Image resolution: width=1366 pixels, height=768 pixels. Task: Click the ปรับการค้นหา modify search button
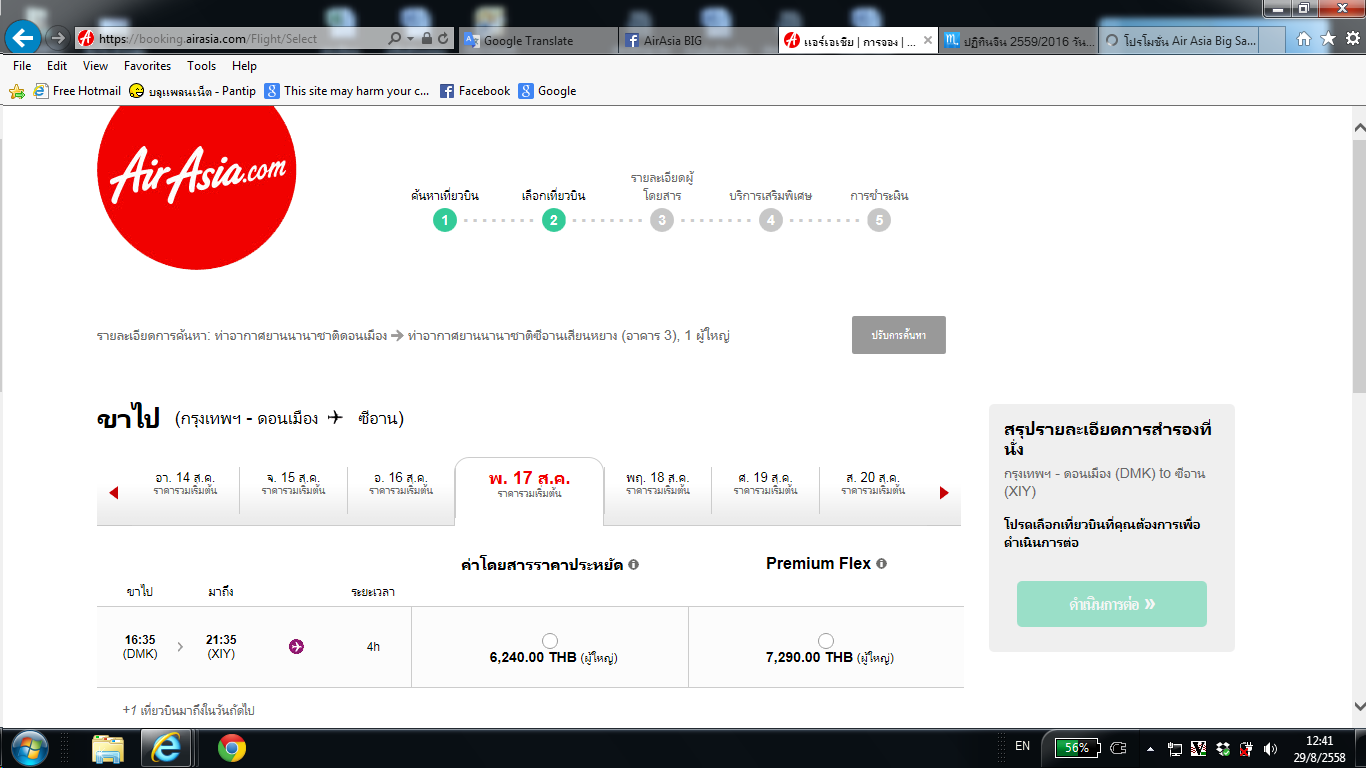[899, 335]
